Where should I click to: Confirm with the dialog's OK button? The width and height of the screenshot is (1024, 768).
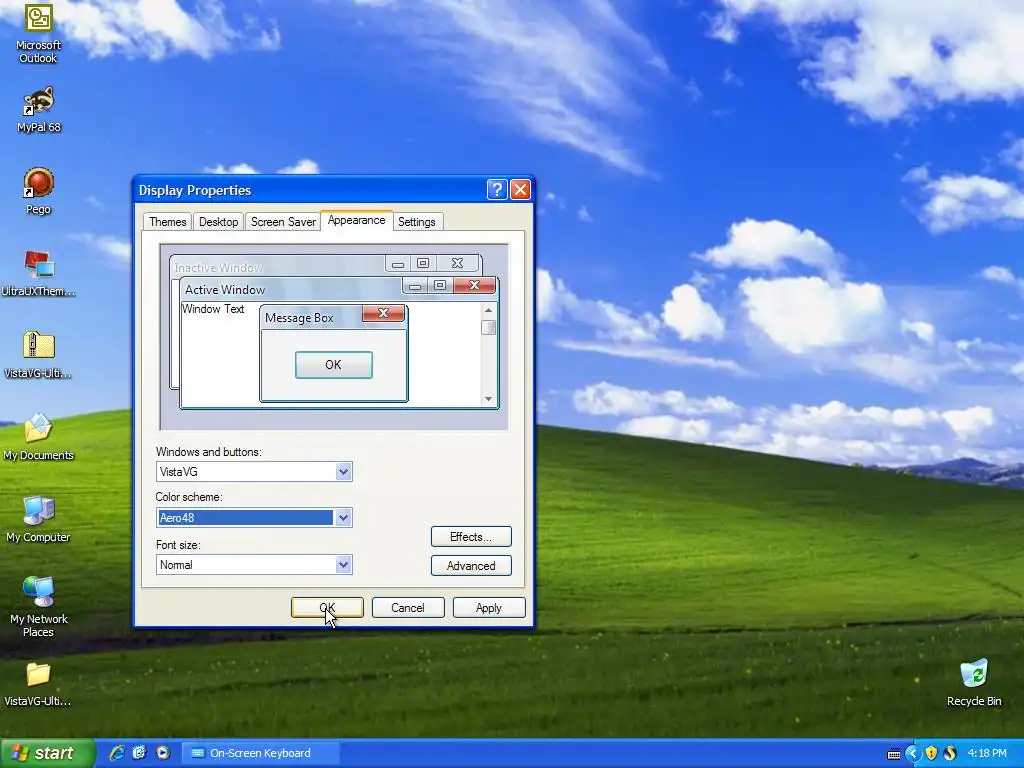327,608
